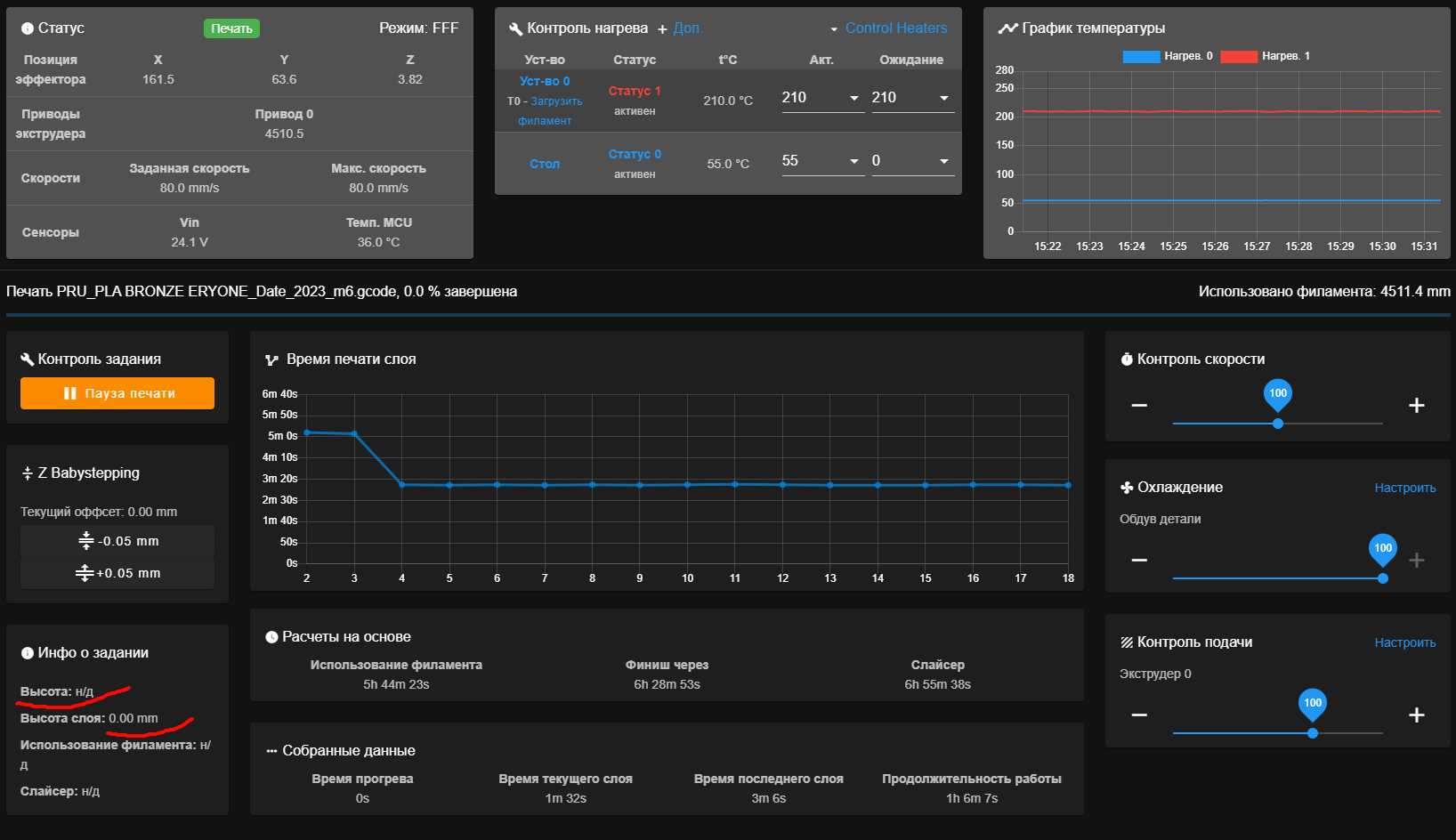The image size is (1456, 840).
Task: Click Vin sensor value 24.1 V
Action: click(x=190, y=242)
